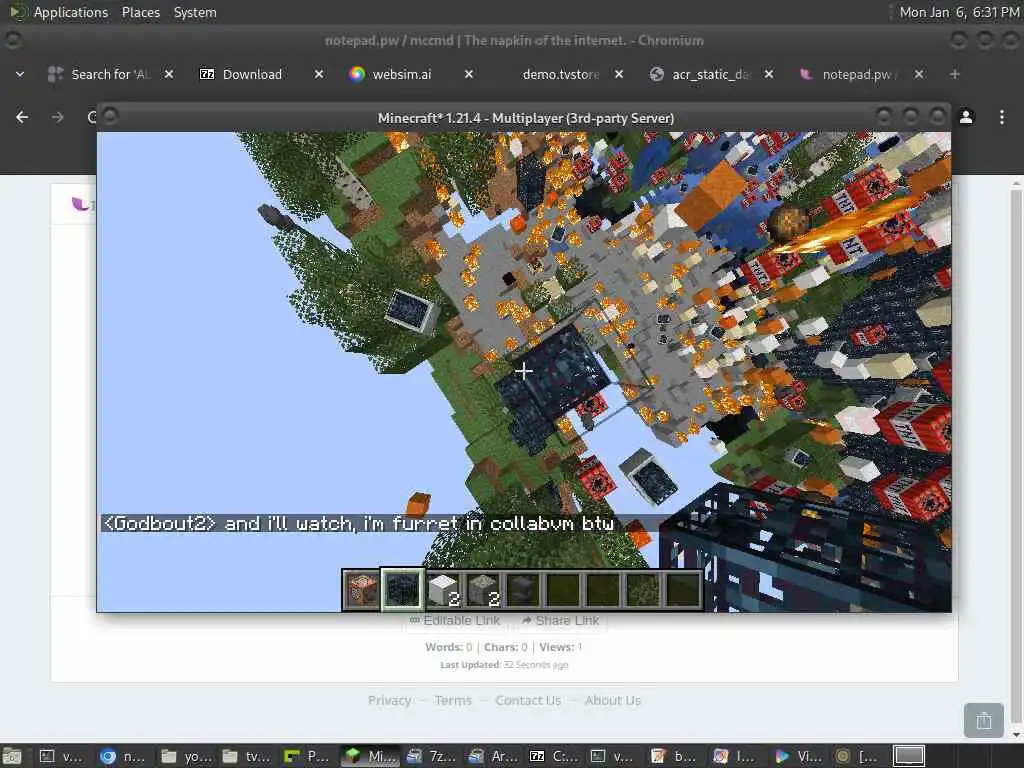This screenshot has height=768, width=1024.
Task: Switch to the Chromium 'n...' taskbar item
Action: pyautogui.click(x=122, y=756)
